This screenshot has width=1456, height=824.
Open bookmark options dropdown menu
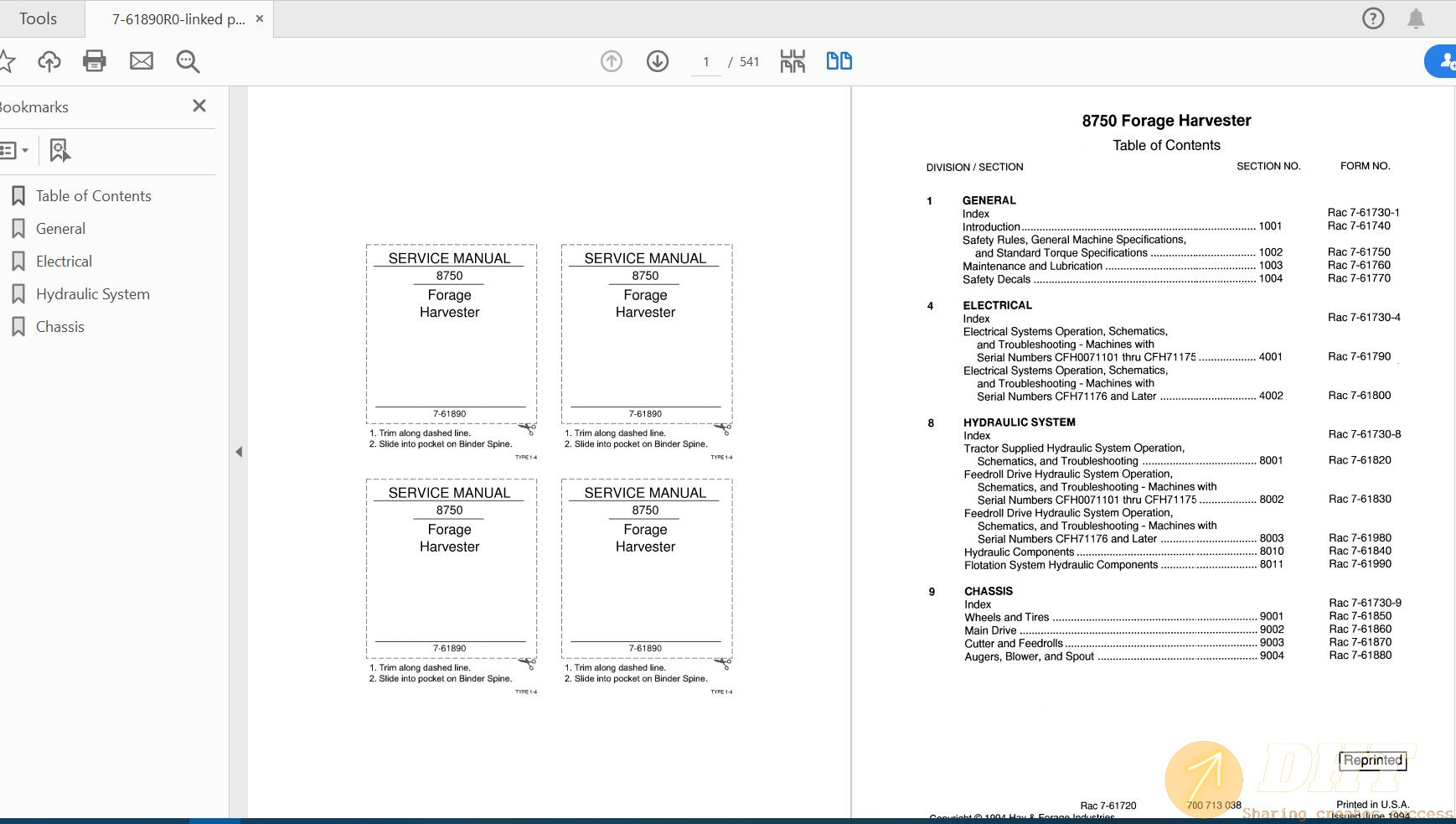(x=14, y=151)
